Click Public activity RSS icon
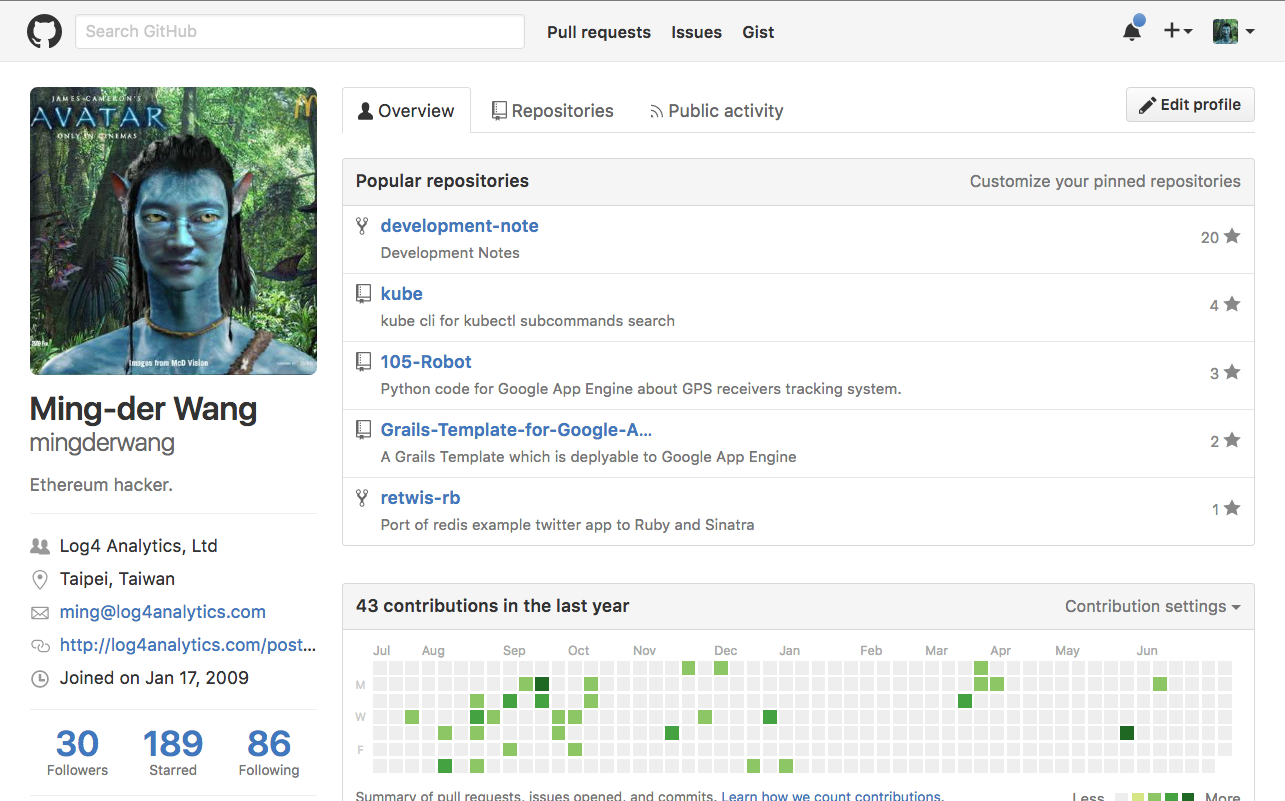Screen dimensions: 1285x801 (656, 112)
